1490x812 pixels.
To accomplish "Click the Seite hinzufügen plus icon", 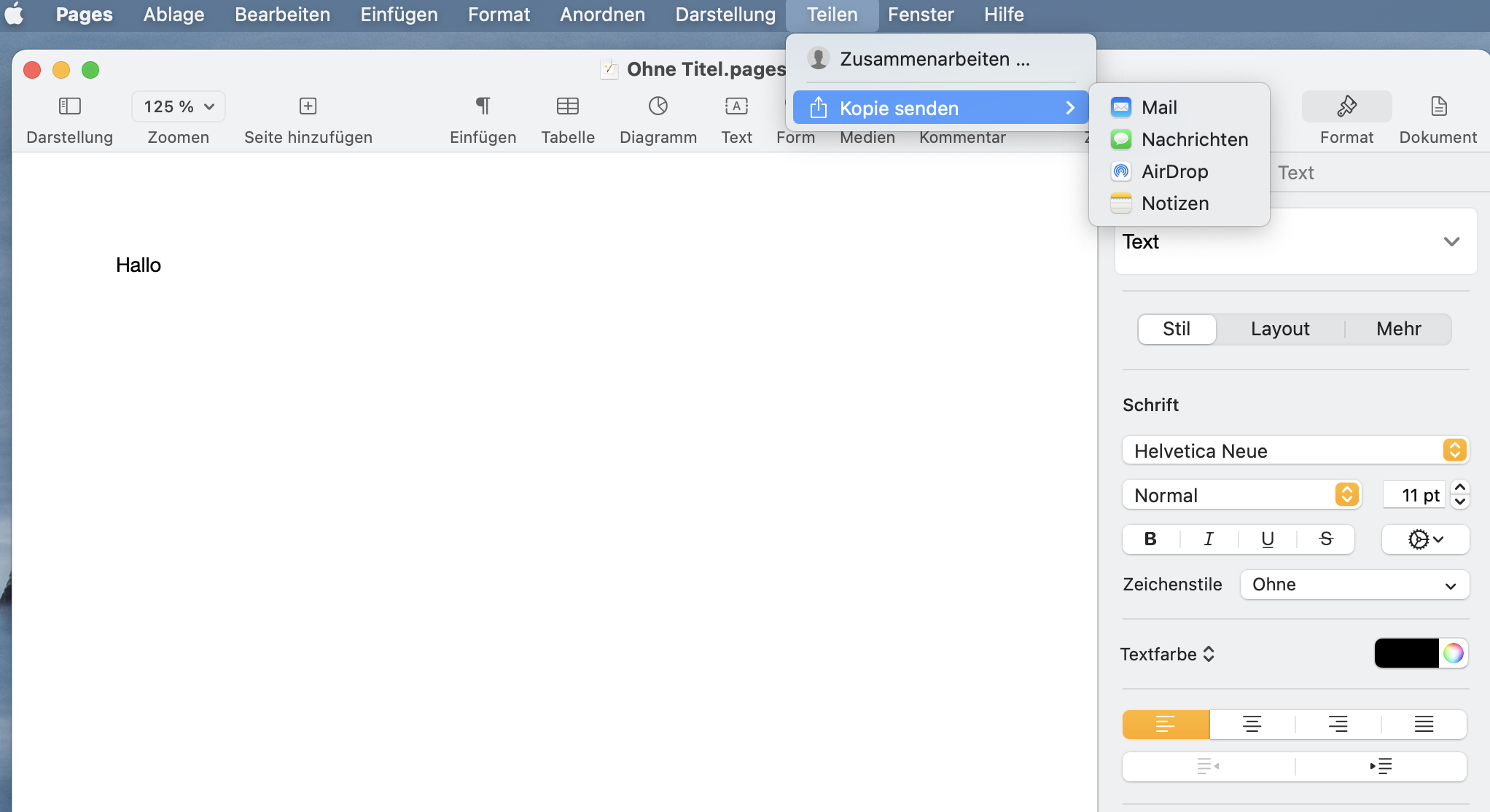I will [308, 106].
